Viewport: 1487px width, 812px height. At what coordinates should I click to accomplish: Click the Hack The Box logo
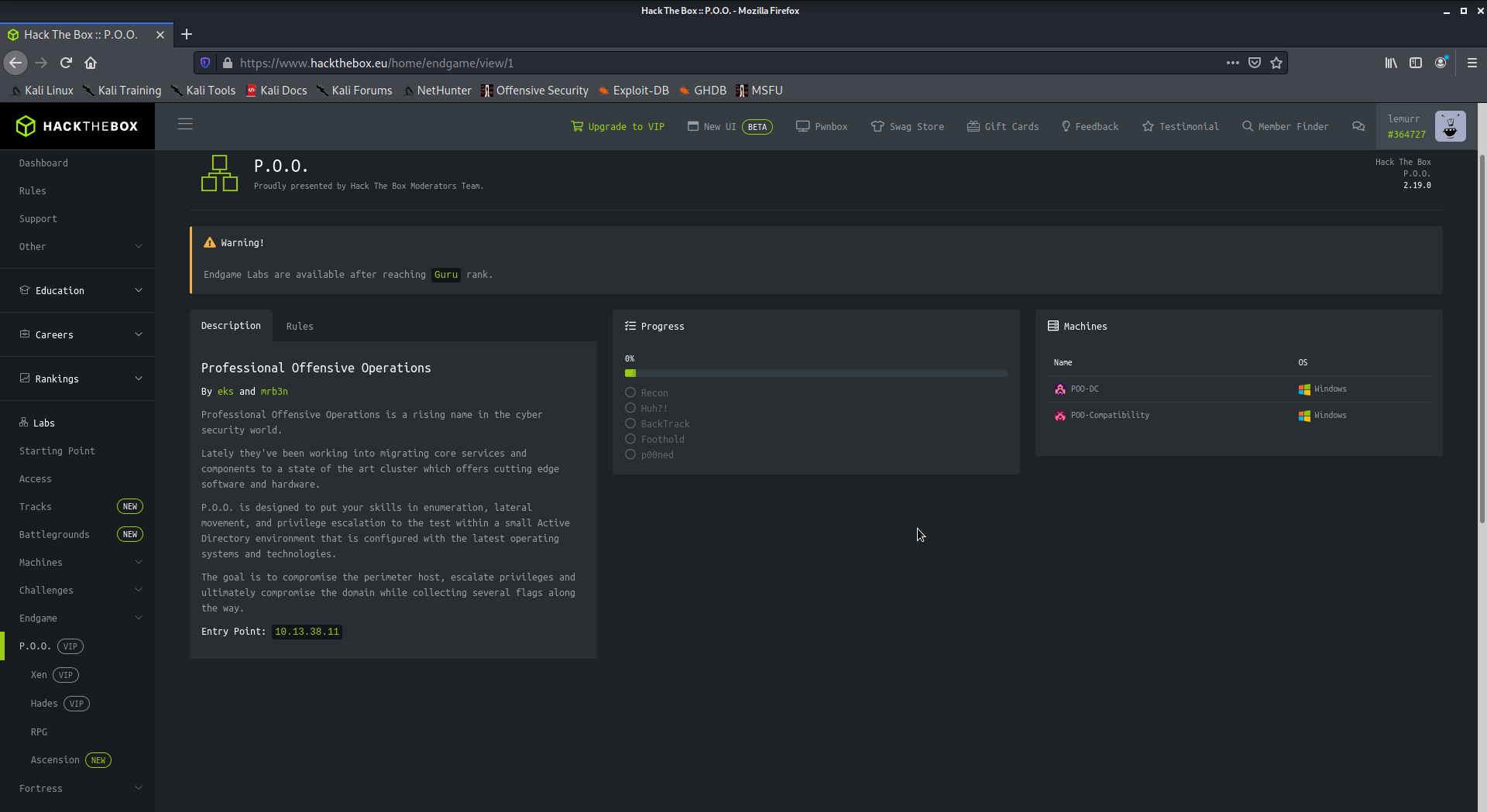pyautogui.click(x=77, y=126)
